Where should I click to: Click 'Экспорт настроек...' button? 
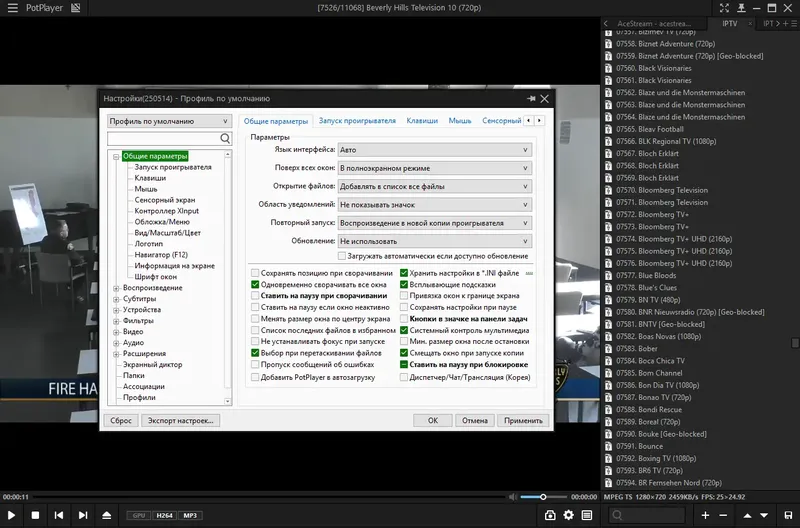(180, 420)
